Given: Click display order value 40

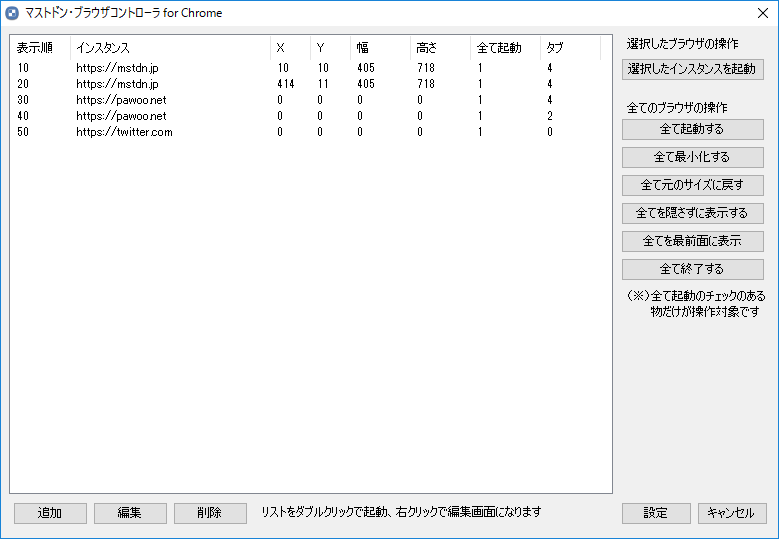Looking at the screenshot, I should 23,116.
